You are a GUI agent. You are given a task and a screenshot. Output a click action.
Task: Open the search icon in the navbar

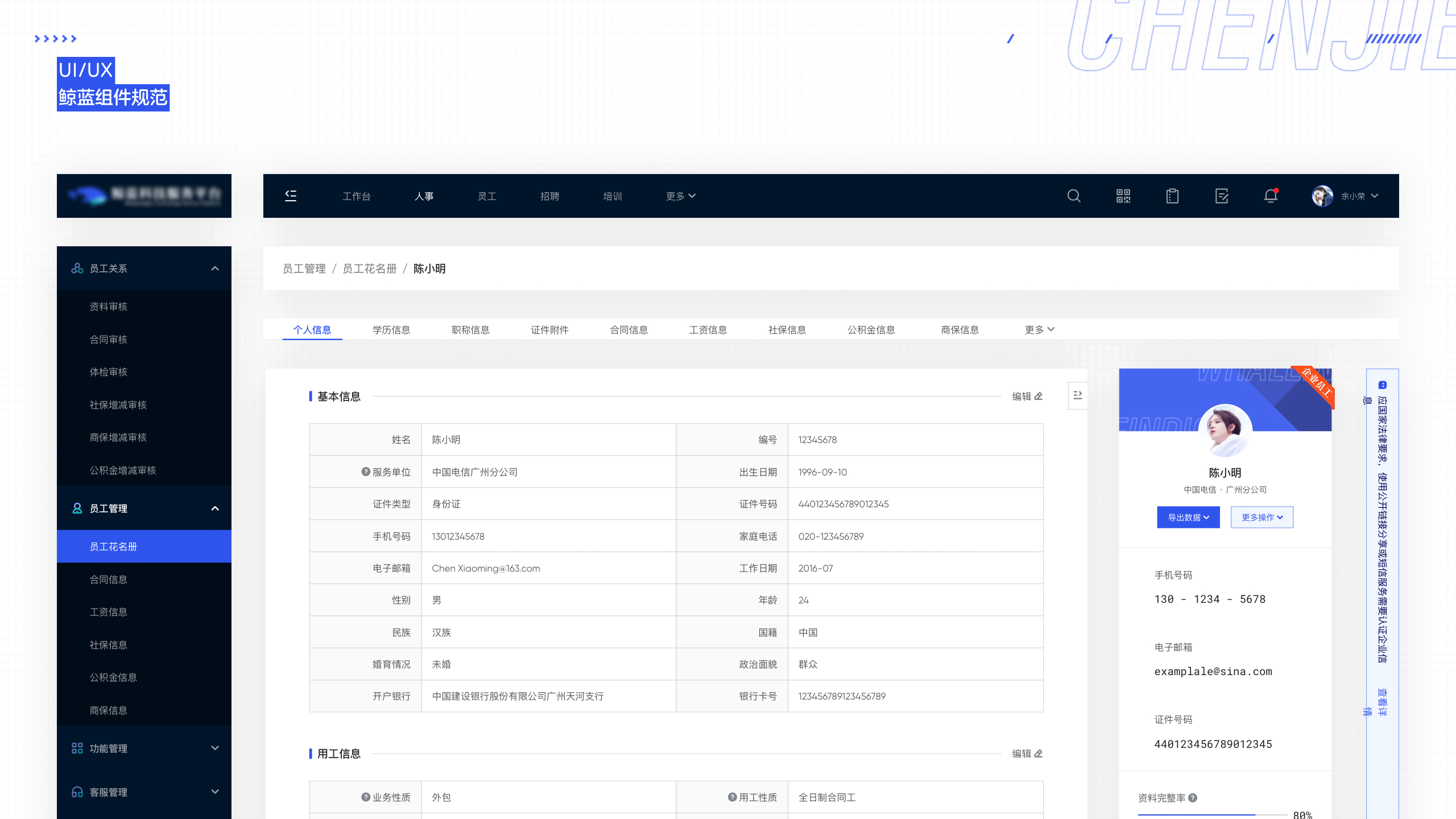coord(1074,196)
